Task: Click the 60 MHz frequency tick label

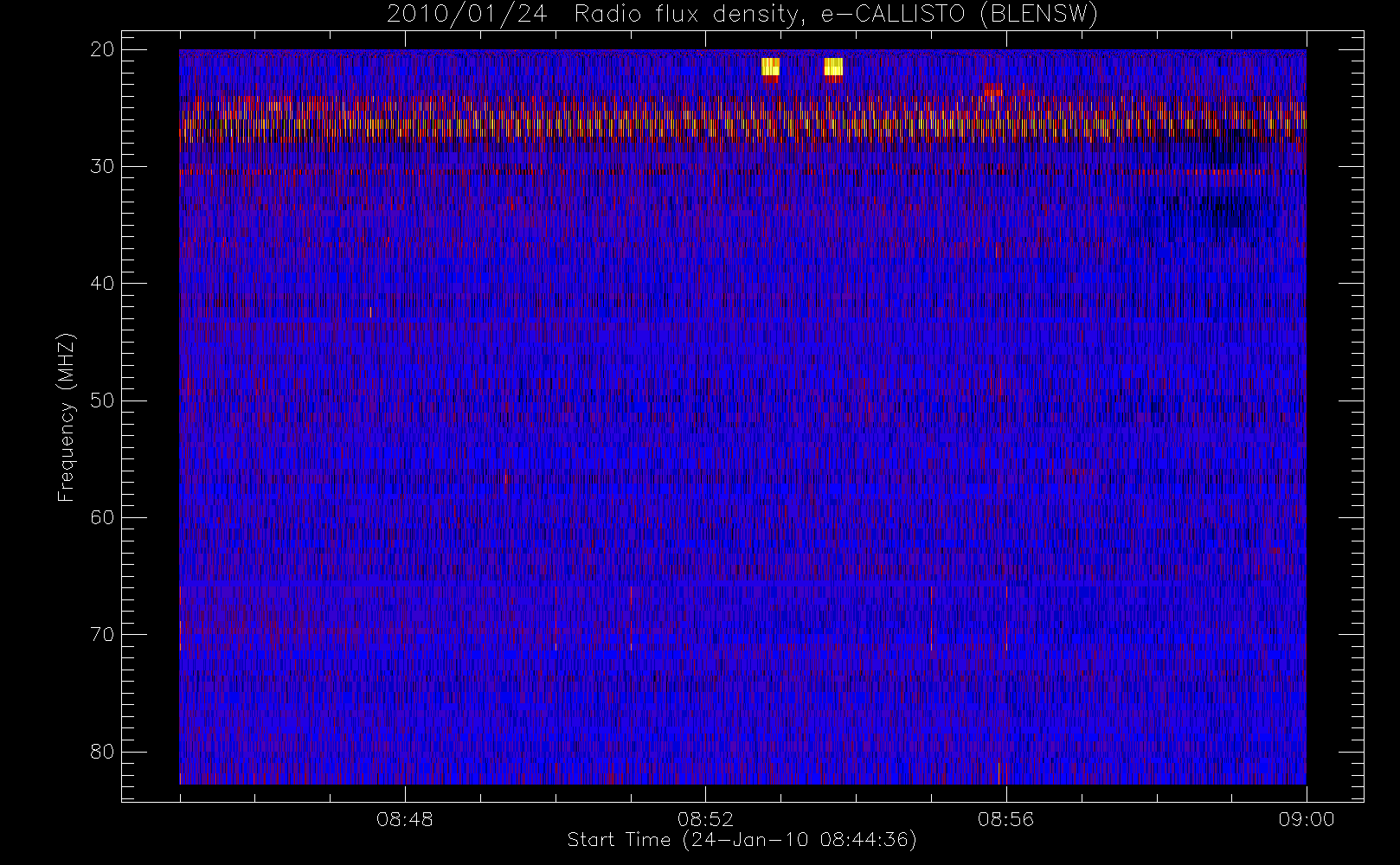Action: 102,517
